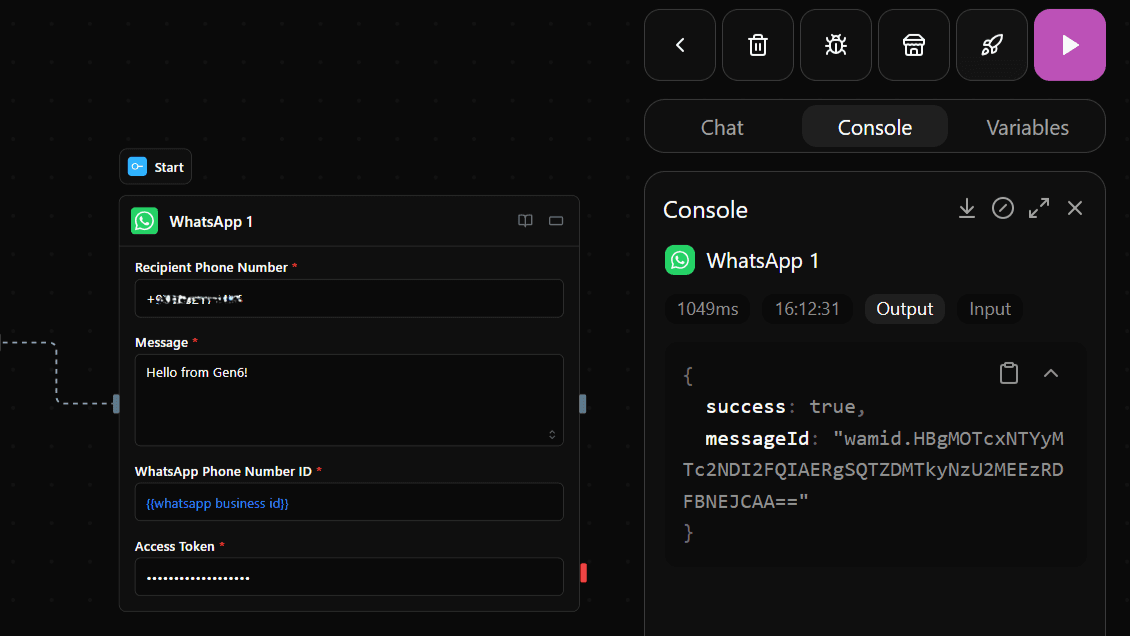
Task: Switch to the Chat tab
Action: tap(721, 127)
